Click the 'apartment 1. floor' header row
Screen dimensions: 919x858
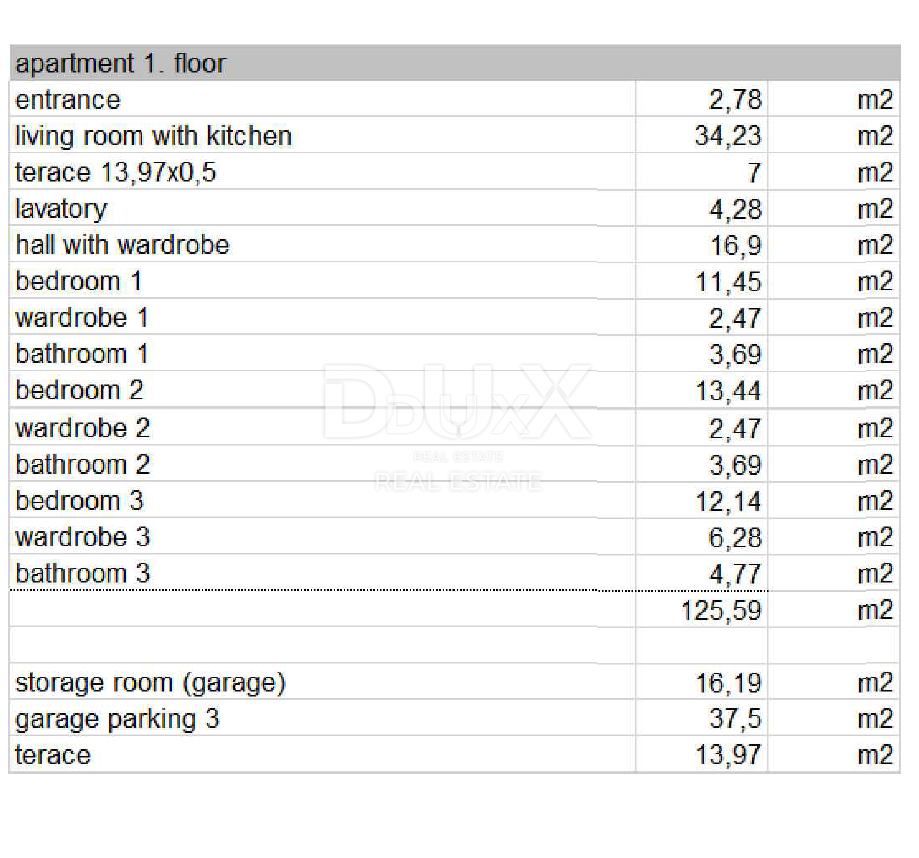pos(120,64)
